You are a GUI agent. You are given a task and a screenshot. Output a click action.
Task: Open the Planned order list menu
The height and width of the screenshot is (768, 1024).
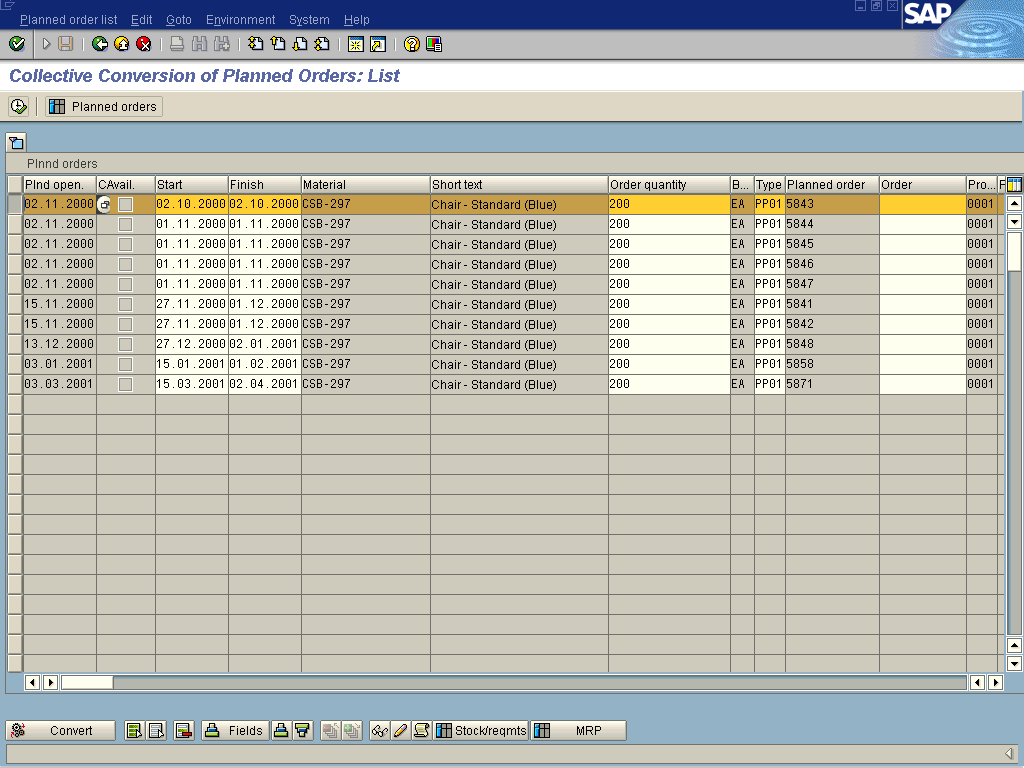69,20
